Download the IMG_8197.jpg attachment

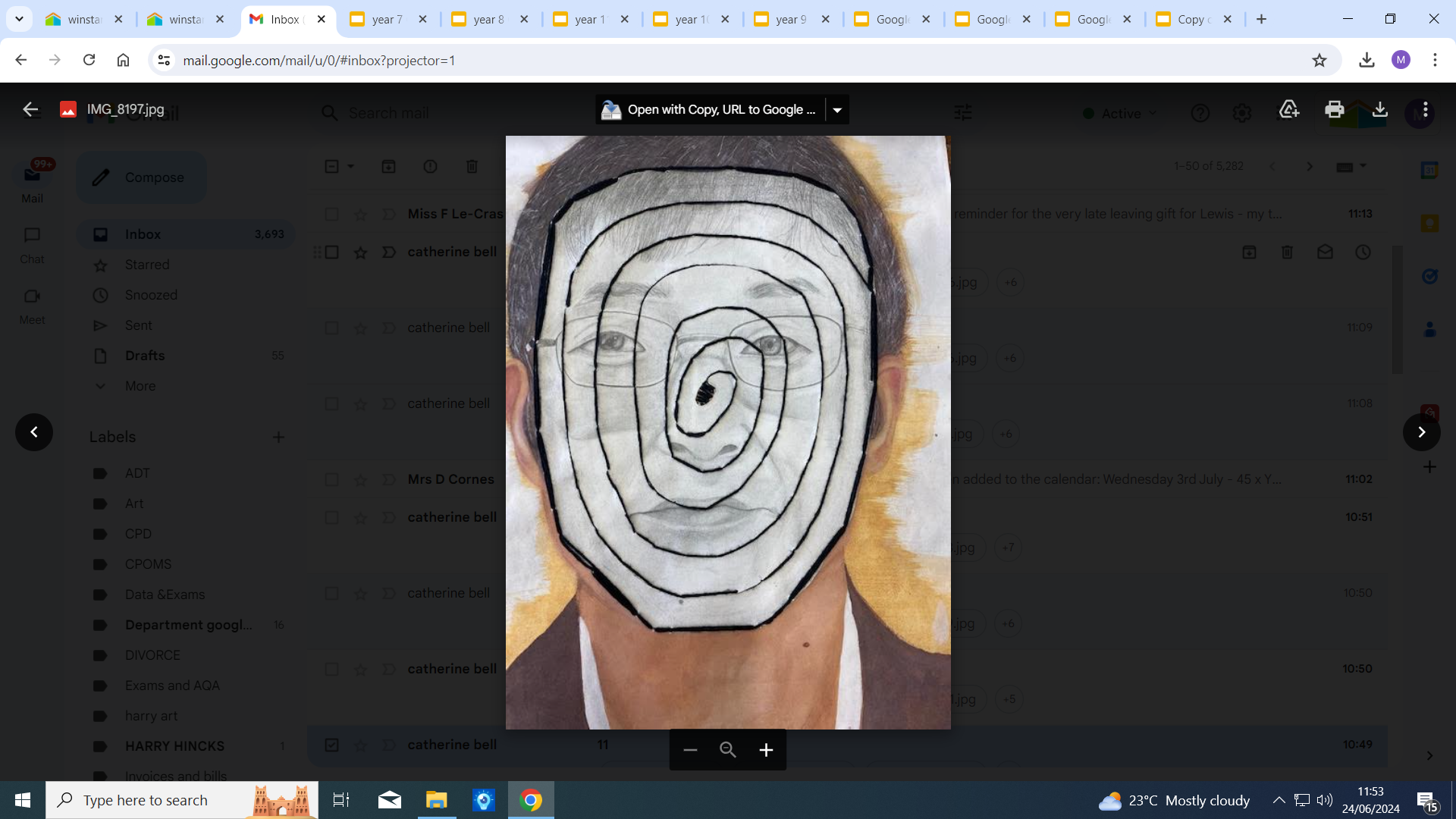[x=1379, y=109]
